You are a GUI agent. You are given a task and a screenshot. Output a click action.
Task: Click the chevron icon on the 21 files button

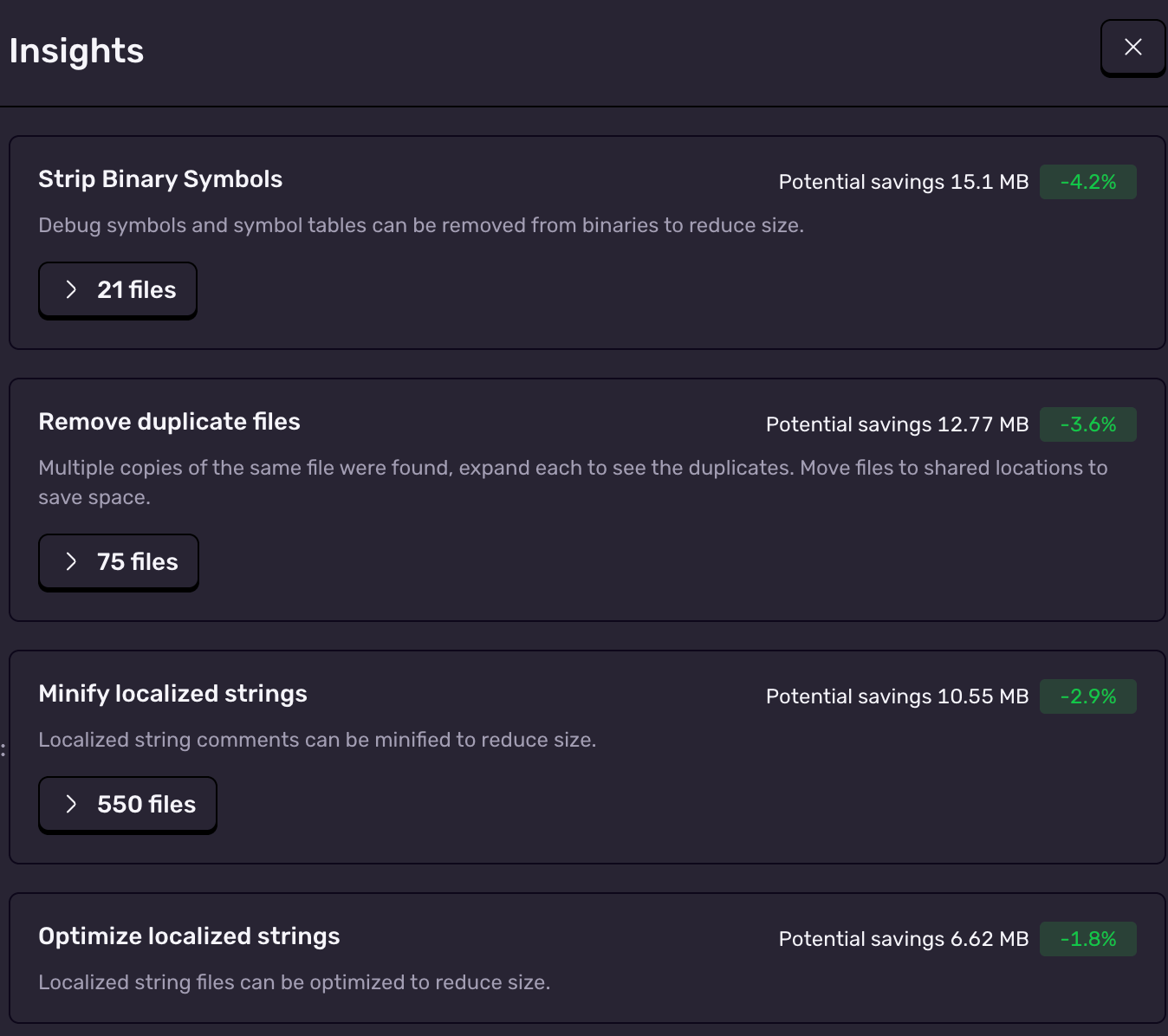[x=71, y=289]
